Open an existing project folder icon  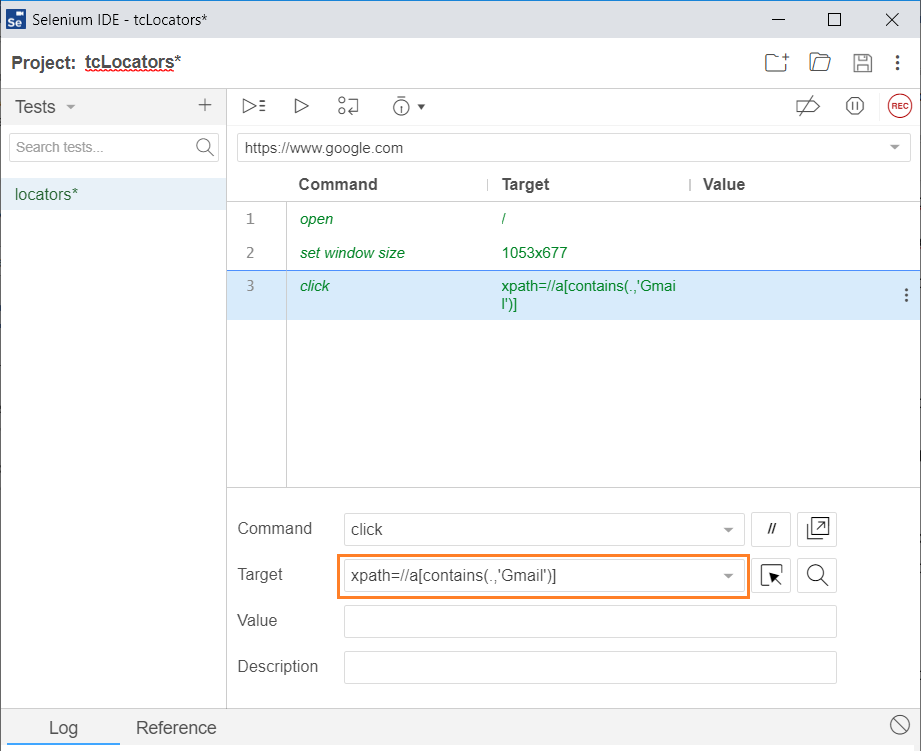pos(819,62)
